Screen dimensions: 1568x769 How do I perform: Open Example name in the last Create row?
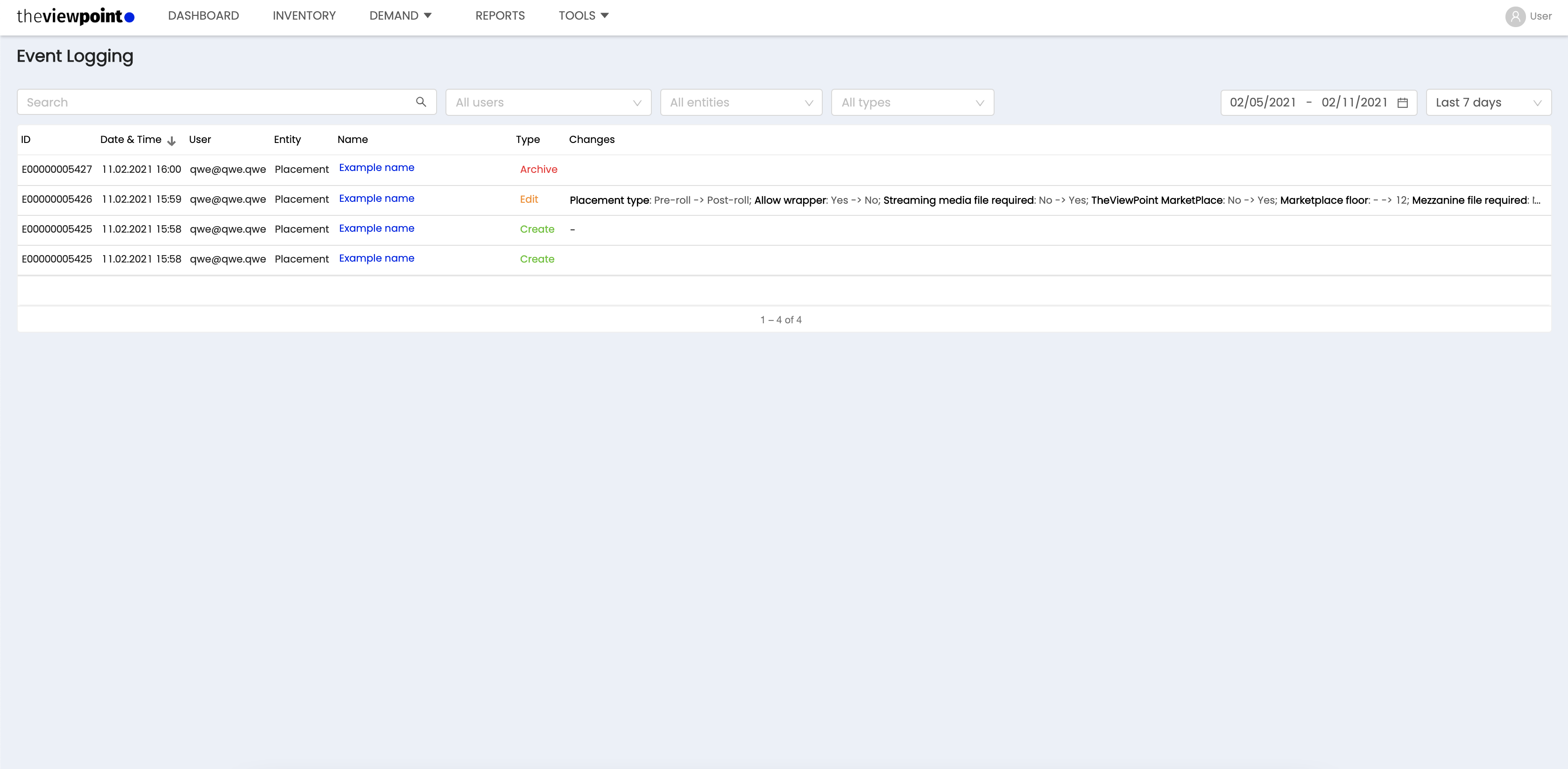coord(376,258)
